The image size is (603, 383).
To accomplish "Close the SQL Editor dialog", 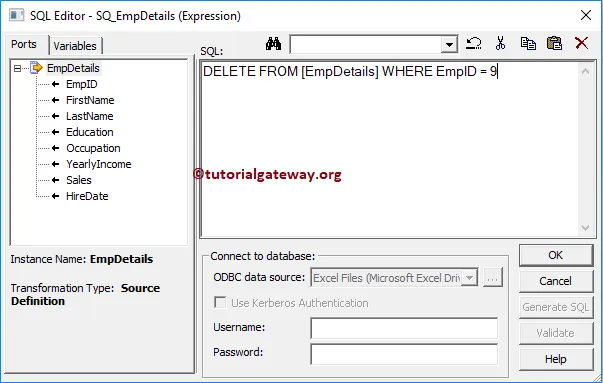I will 586,15.
